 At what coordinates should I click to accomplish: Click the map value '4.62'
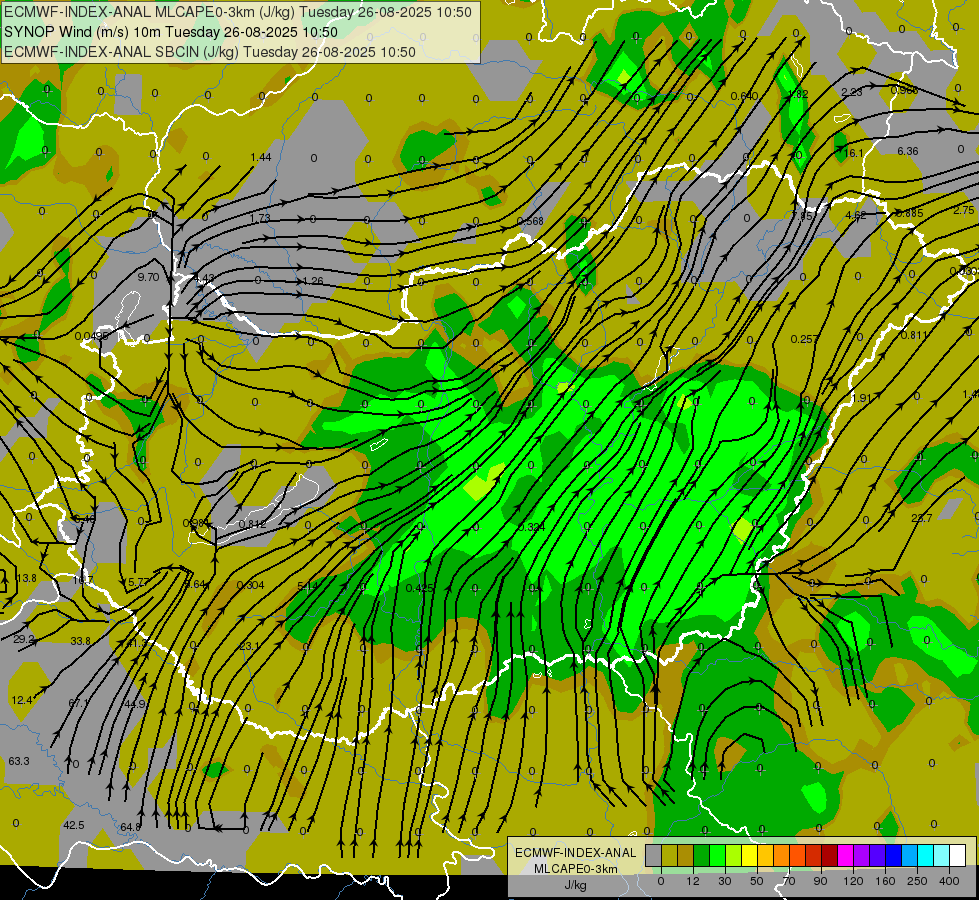pyautogui.click(x=855, y=215)
